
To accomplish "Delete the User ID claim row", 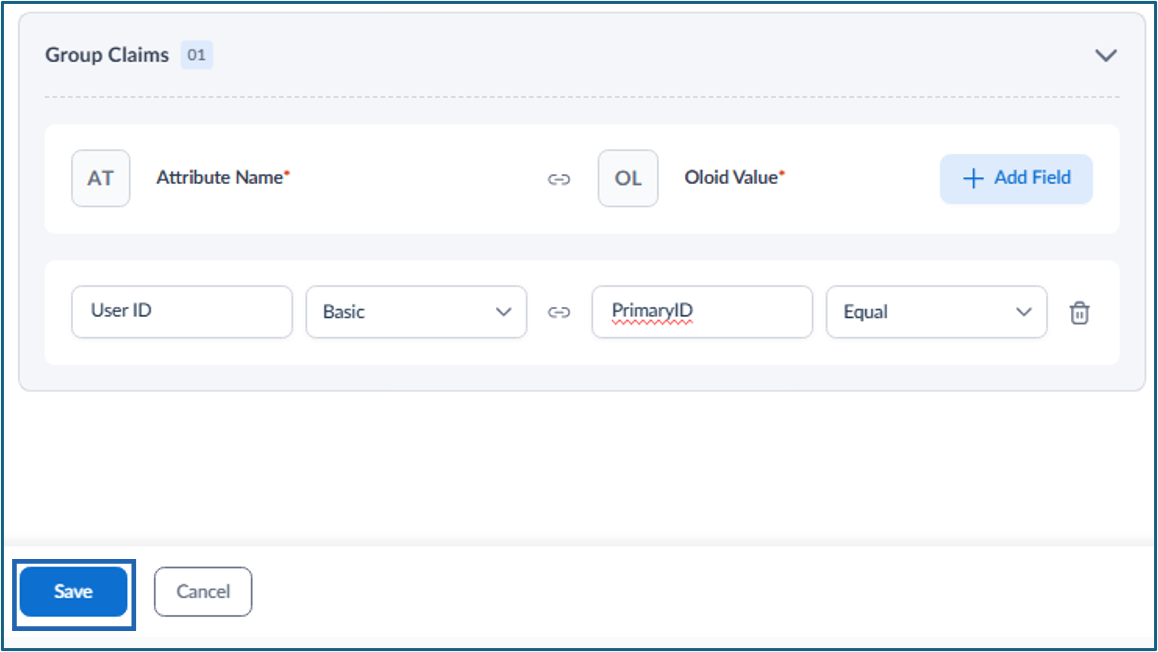I will click(1080, 312).
